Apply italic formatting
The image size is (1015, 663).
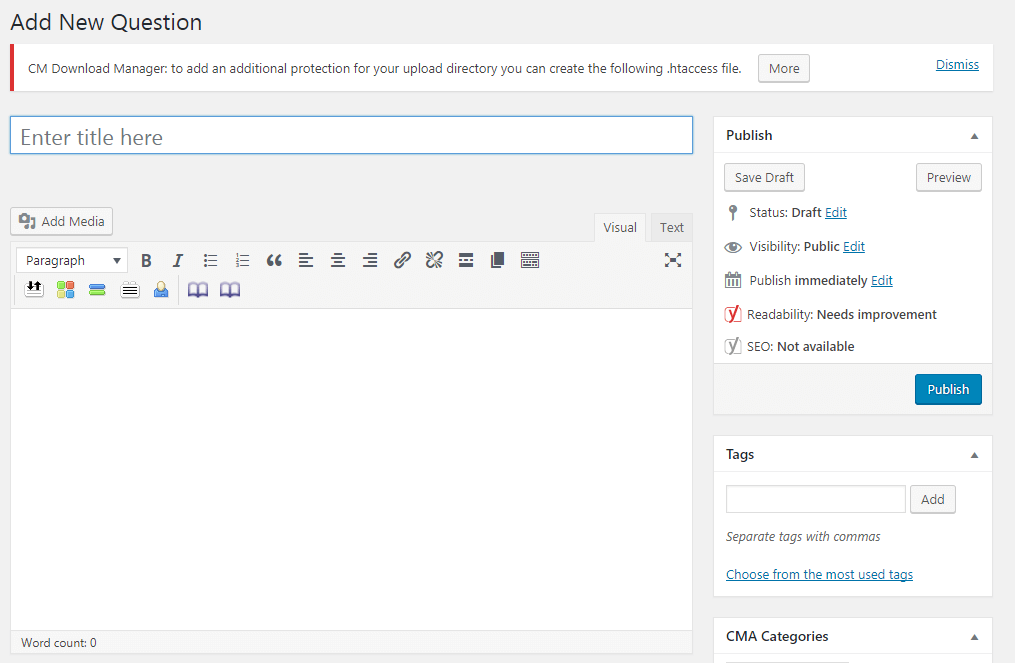(x=178, y=260)
